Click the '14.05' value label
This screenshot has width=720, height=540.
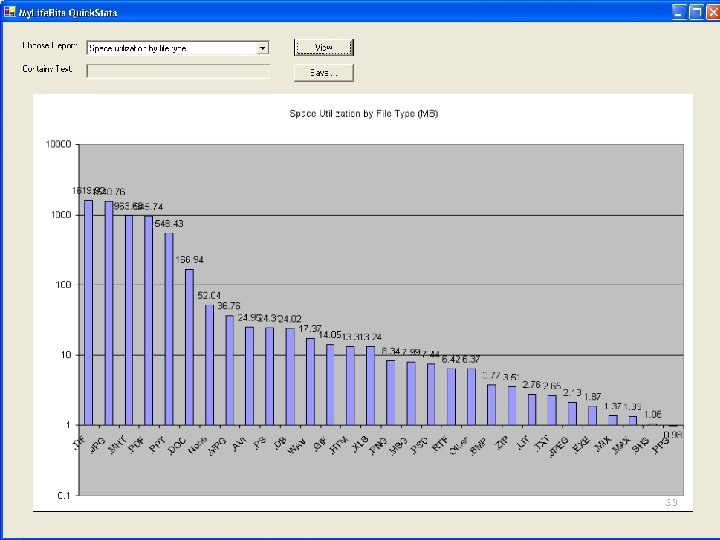[x=330, y=335]
